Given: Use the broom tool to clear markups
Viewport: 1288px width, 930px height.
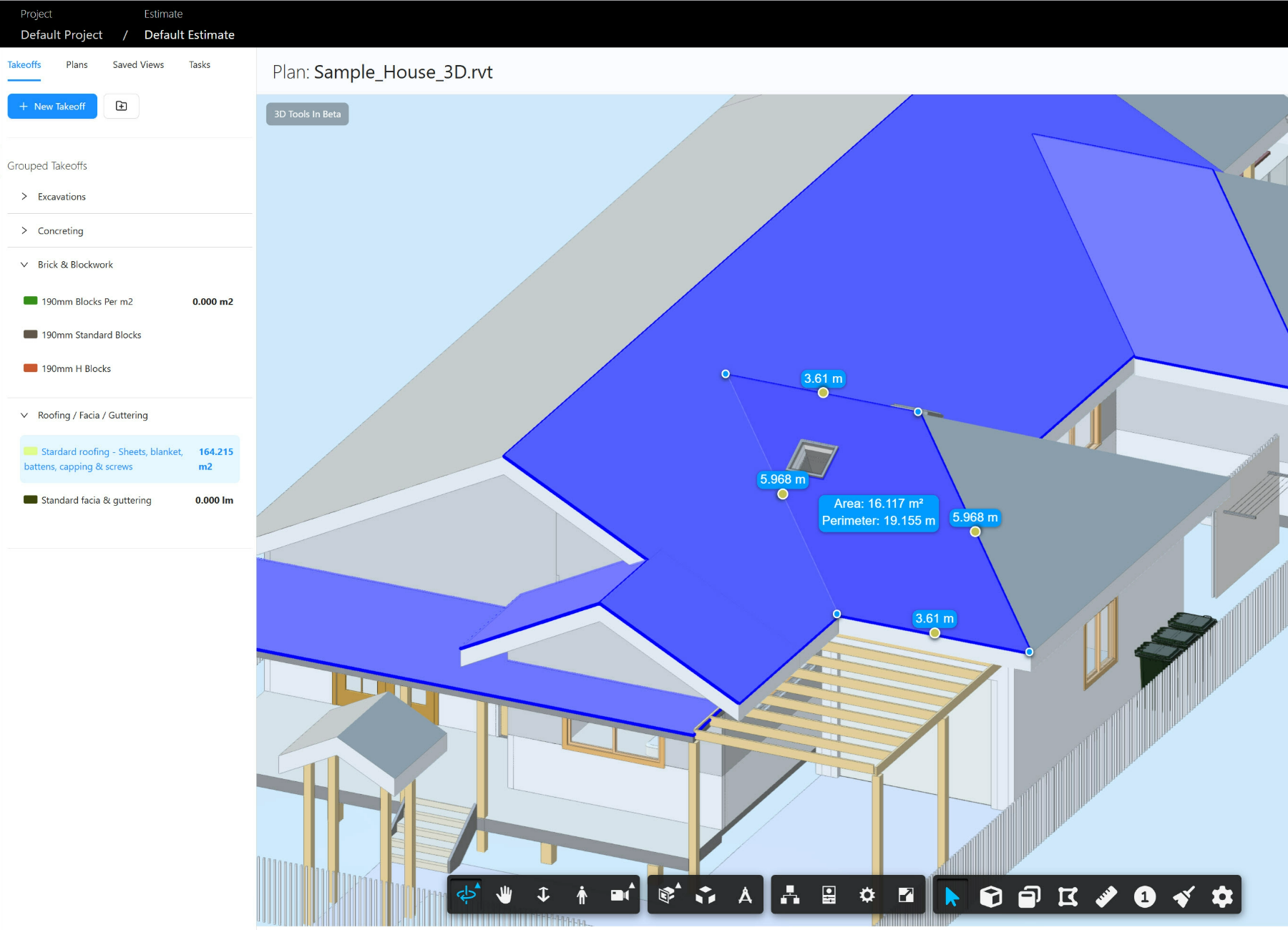Looking at the screenshot, I should (1184, 894).
